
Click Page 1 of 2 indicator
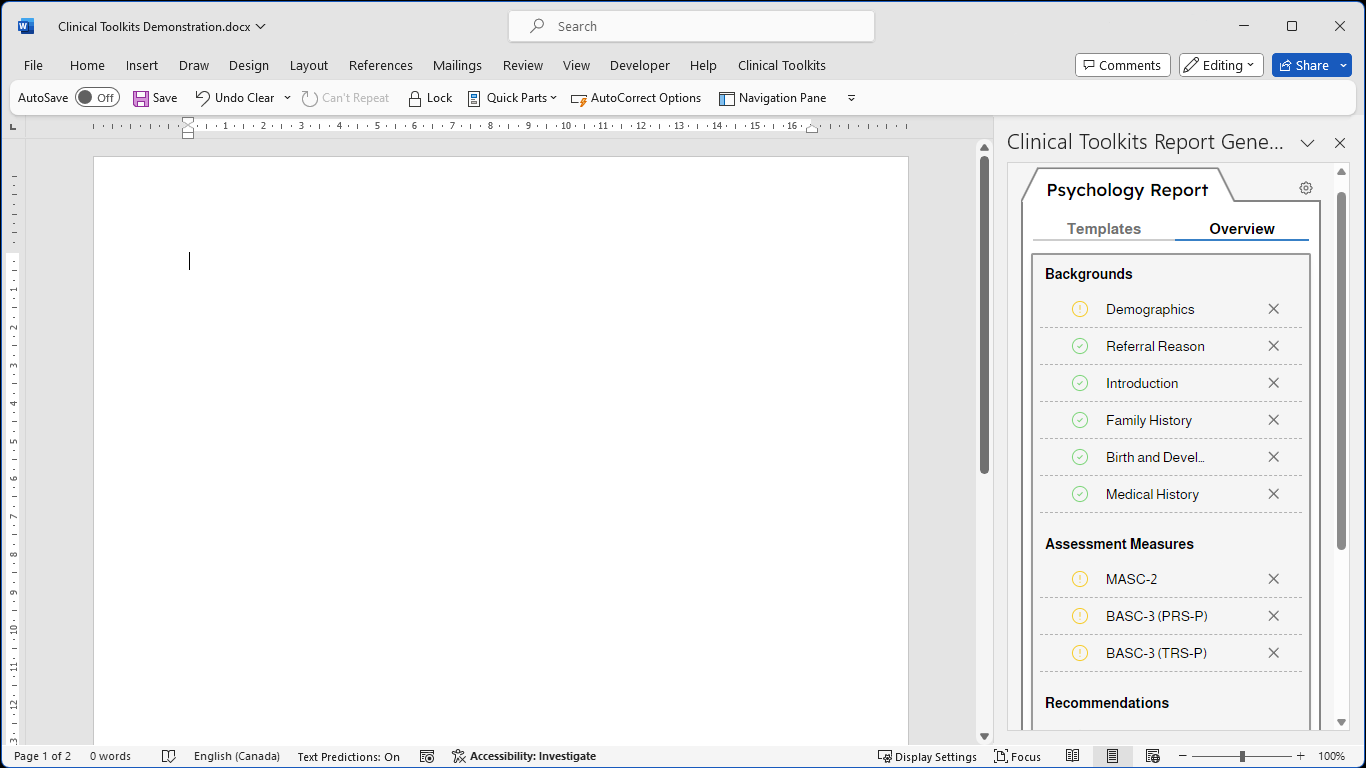pyautogui.click(x=43, y=756)
